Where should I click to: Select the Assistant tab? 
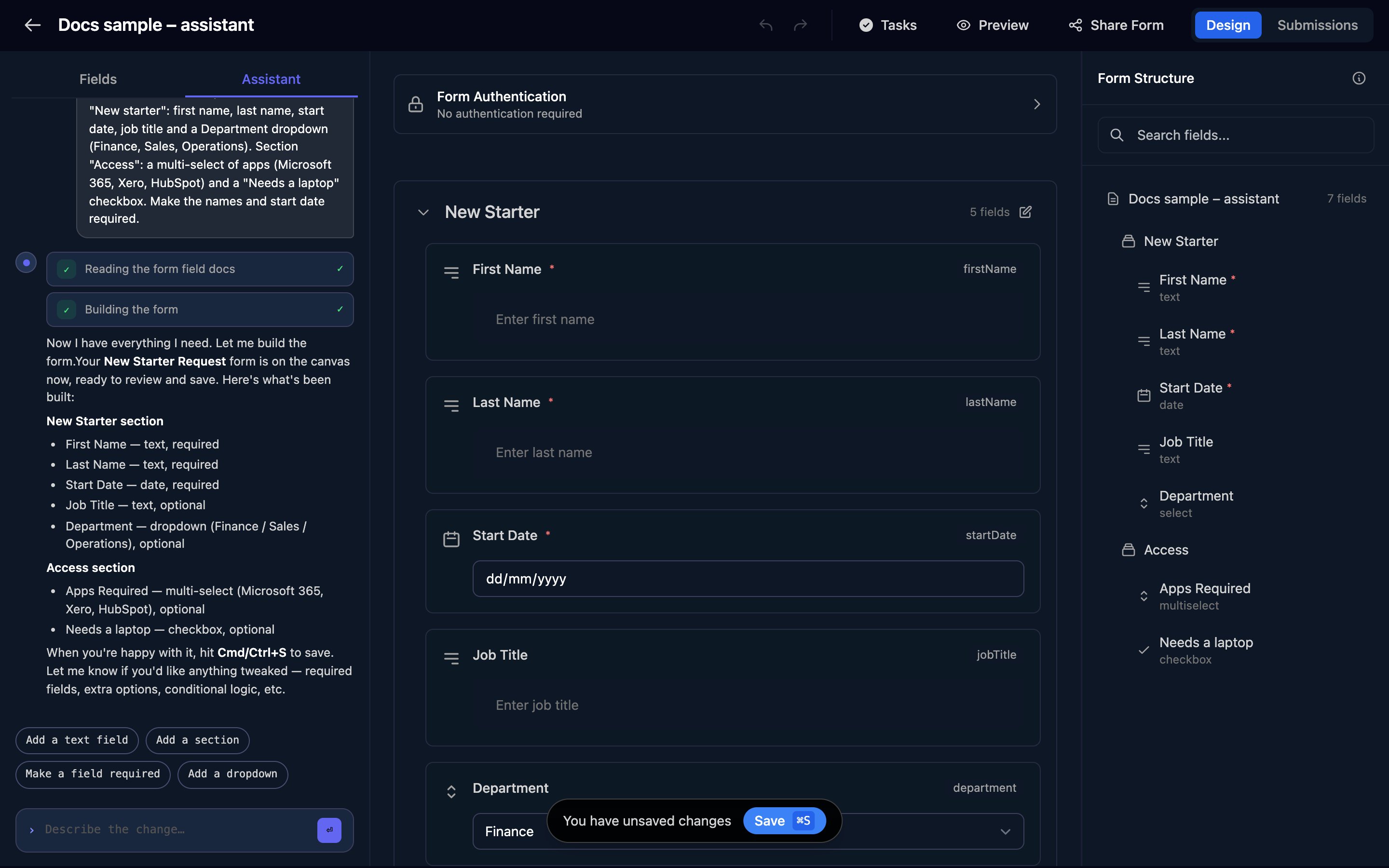[x=271, y=79]
